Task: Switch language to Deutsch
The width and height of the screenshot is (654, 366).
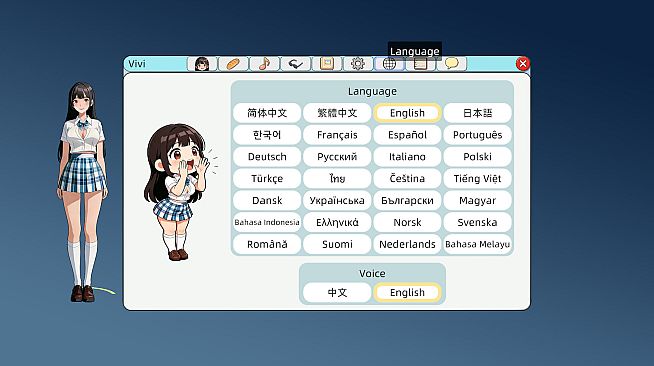Action: coord(267,157)
